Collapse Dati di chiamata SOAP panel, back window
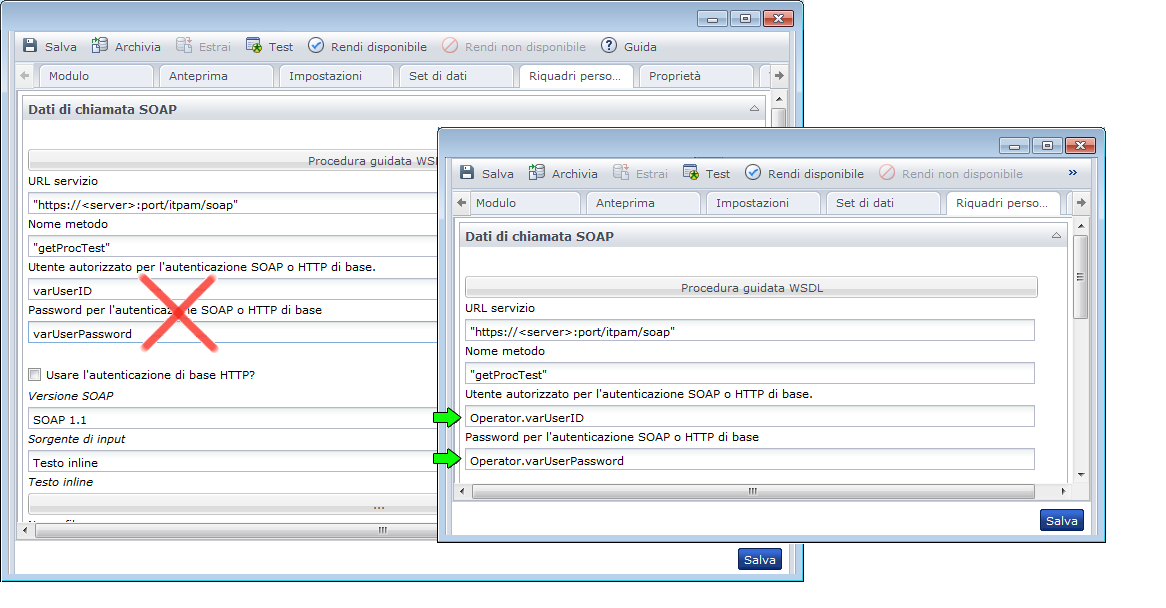The width and height of the screenshot is (1166, 608). [754, 109]
